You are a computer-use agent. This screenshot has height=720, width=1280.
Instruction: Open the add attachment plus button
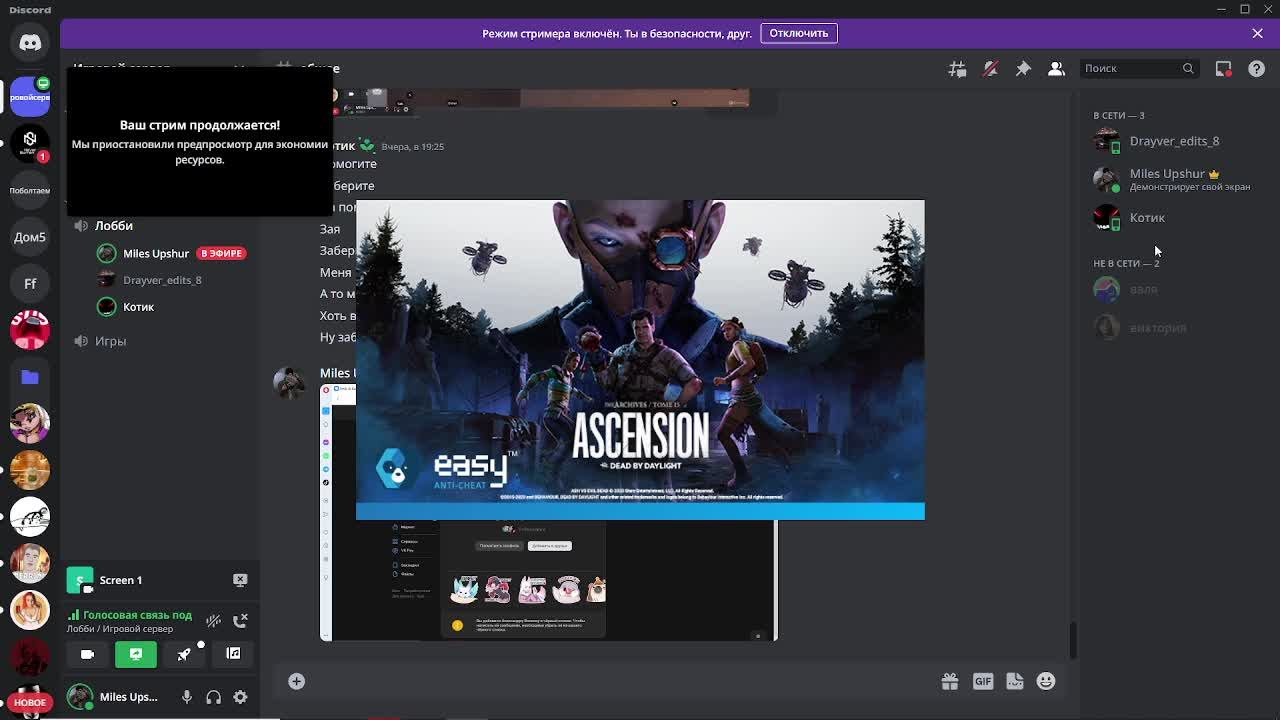296,681
